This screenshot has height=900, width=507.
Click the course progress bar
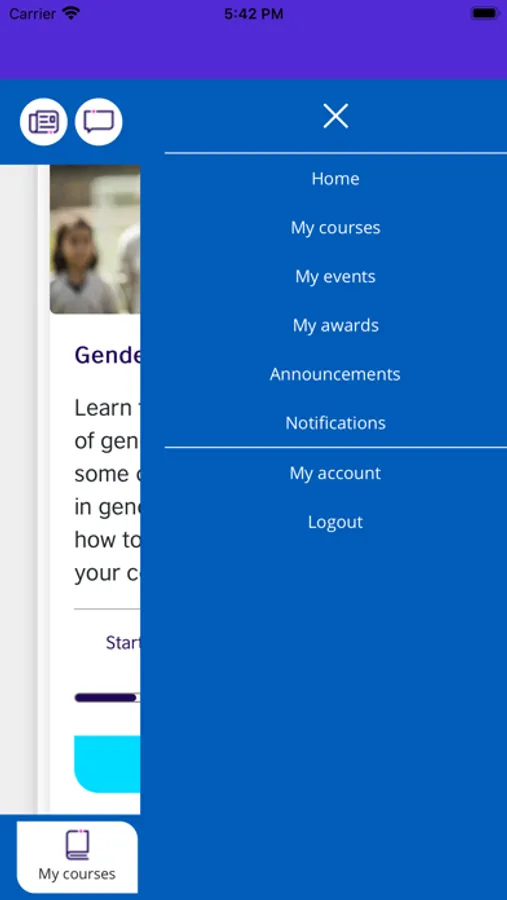(x=107, y=698)
